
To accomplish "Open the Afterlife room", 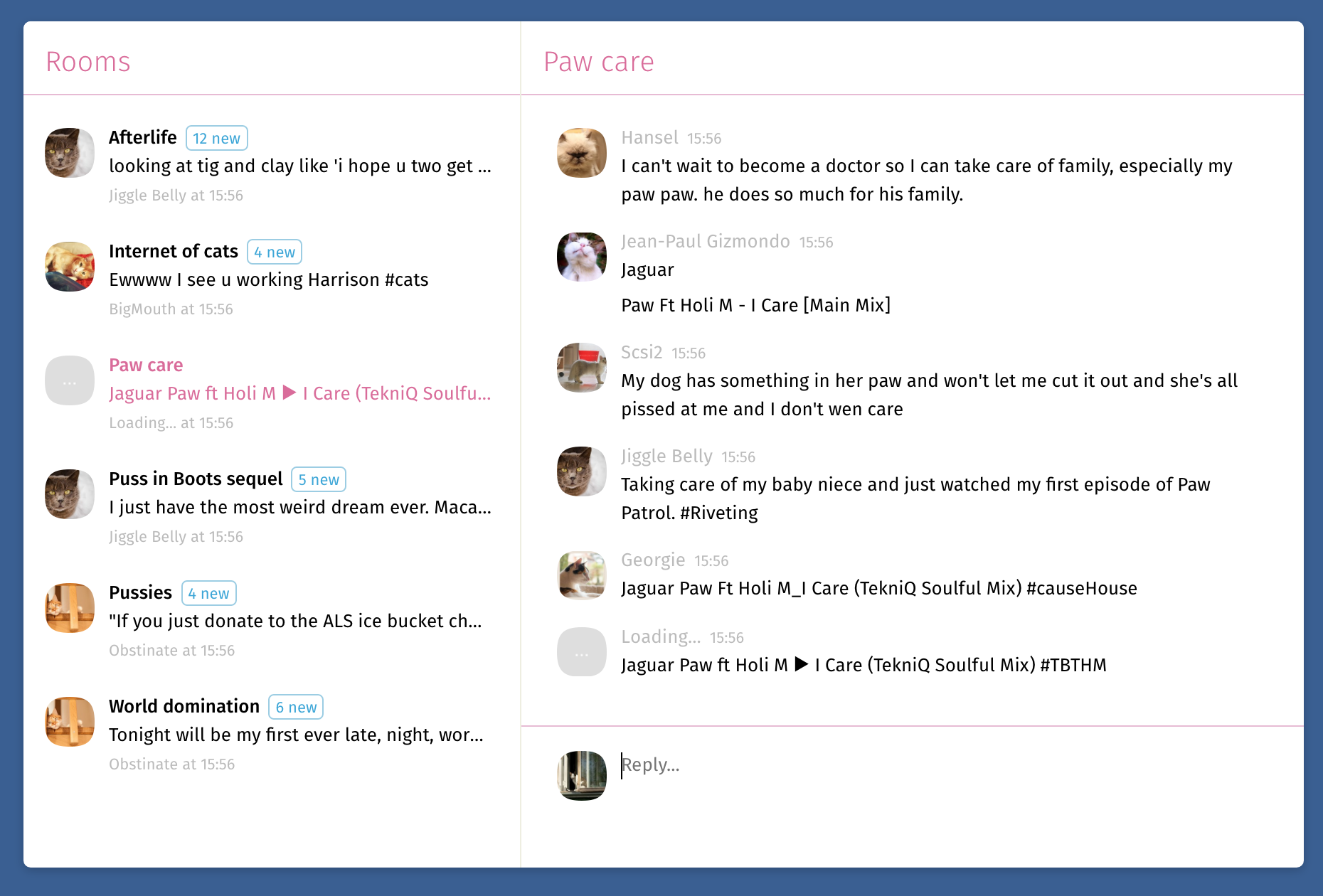I will point(142,137).
